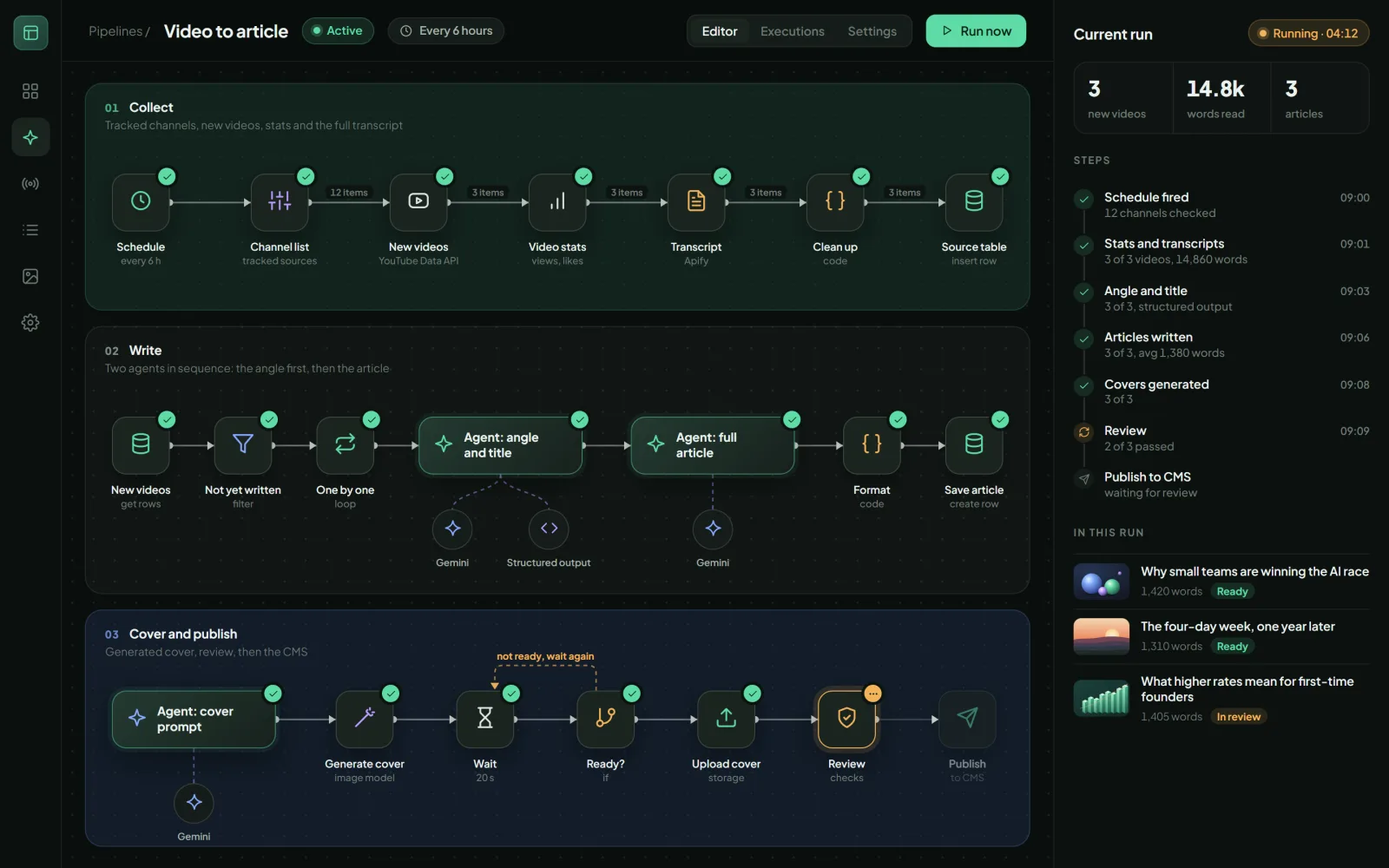Change the Every 6 hours schedule
1389x868 pixels.
click(x=446, y=31)
